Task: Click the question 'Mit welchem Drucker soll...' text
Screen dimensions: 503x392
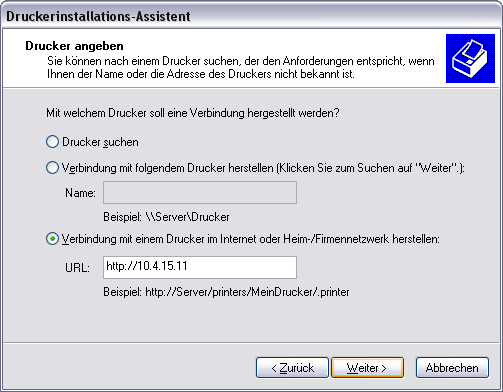Action: pyautogui.click(x=193, y=113)
